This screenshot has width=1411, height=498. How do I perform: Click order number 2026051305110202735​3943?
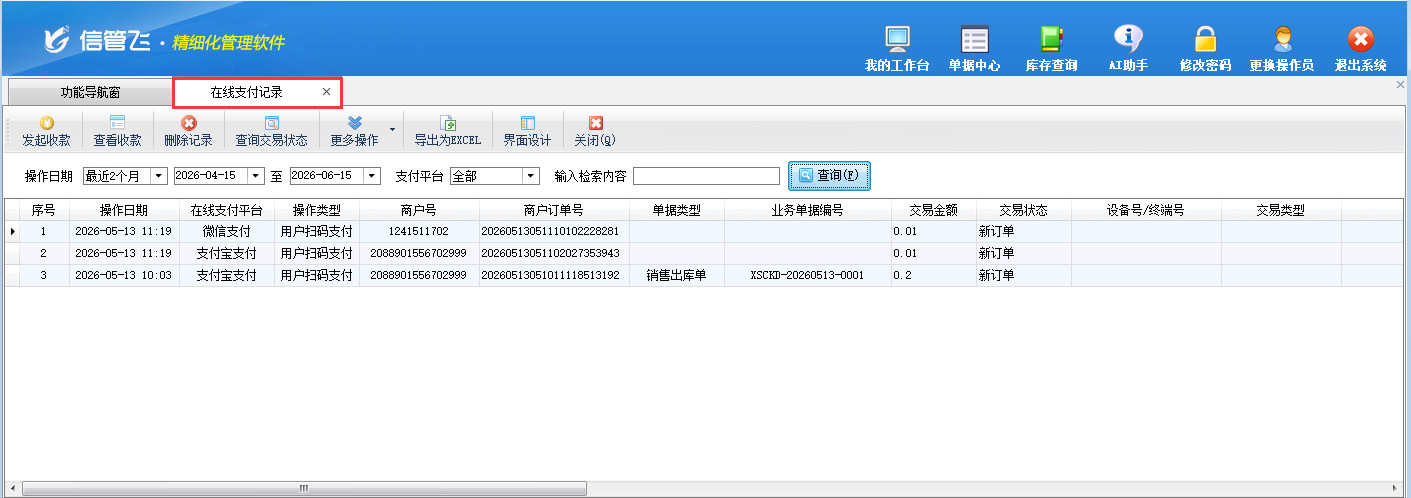point(554,253)
